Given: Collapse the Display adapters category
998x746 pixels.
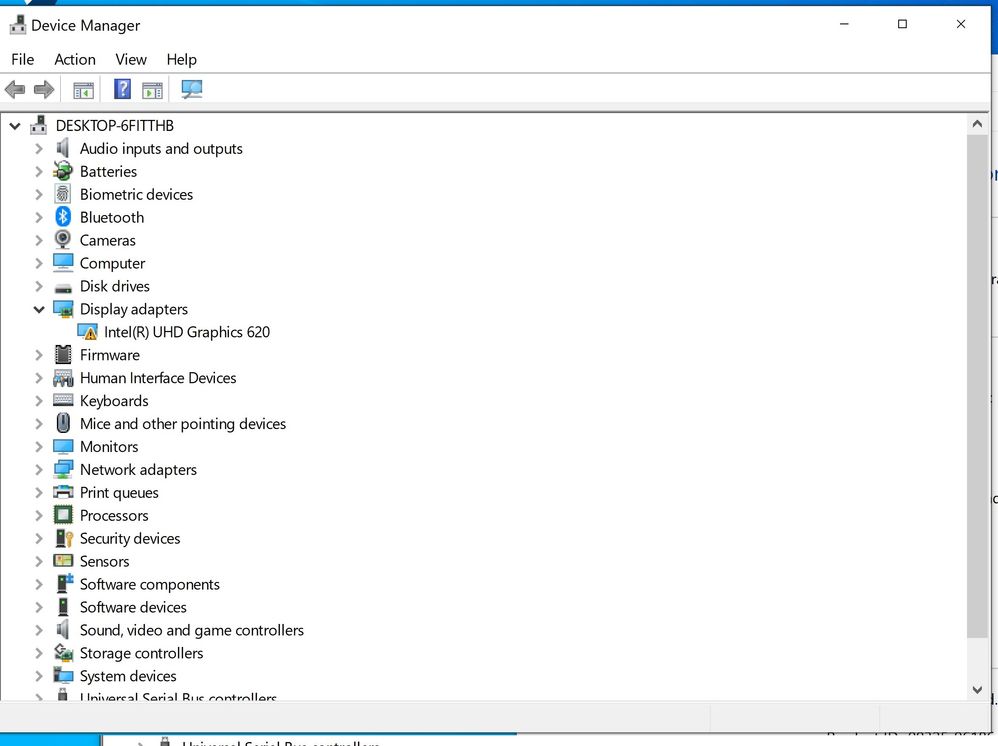Looking at the screenshot, I should tap(39, 309).
